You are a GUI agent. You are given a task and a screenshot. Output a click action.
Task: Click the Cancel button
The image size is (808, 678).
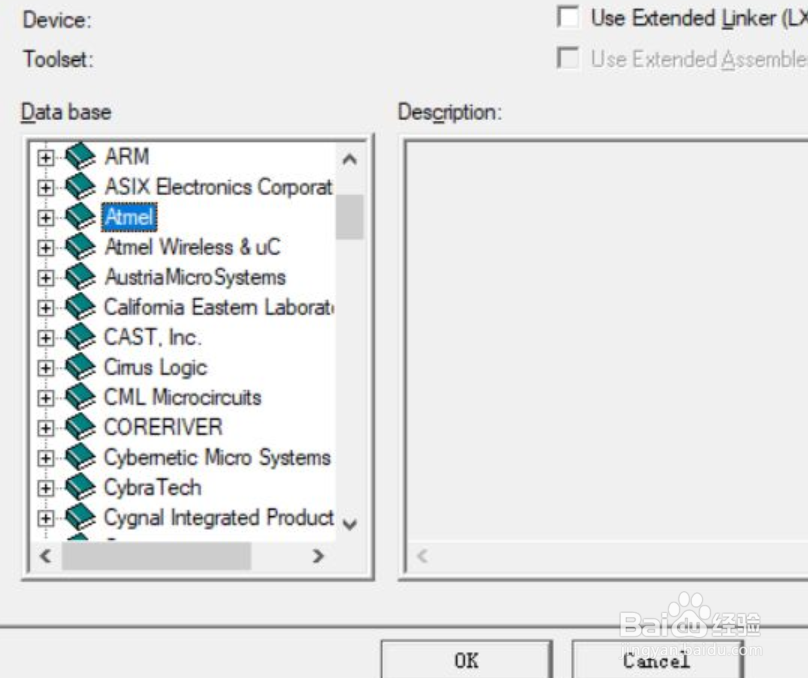coord(657,660)
